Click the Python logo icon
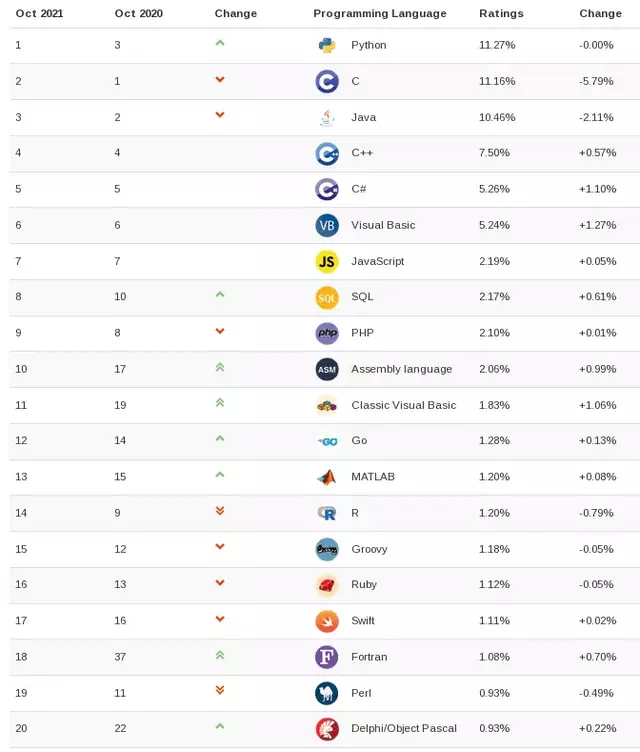The height and width of the screenshot is (752, 640). [327, 46]
